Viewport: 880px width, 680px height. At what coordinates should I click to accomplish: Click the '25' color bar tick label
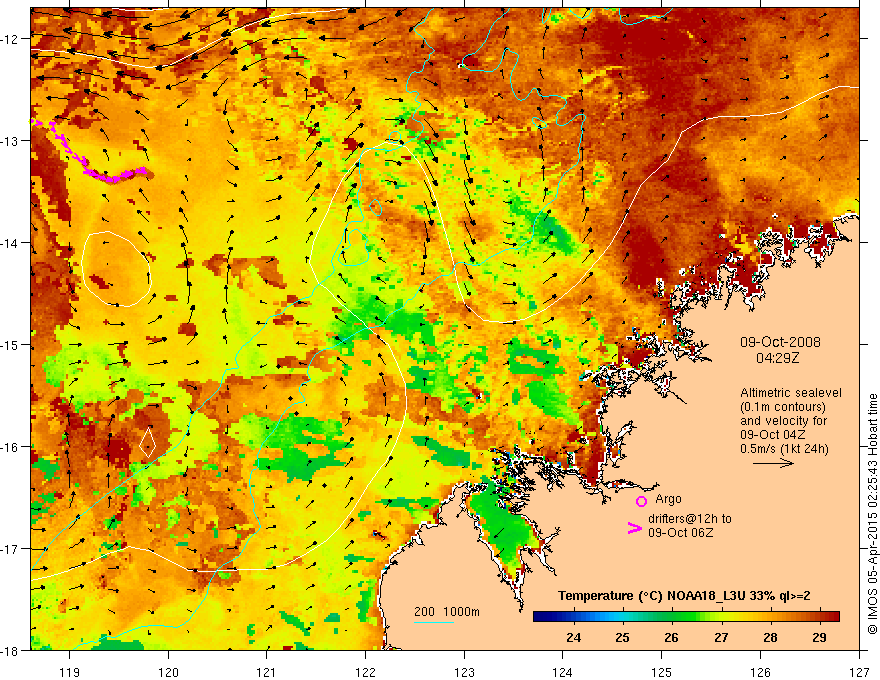(622, 637)
